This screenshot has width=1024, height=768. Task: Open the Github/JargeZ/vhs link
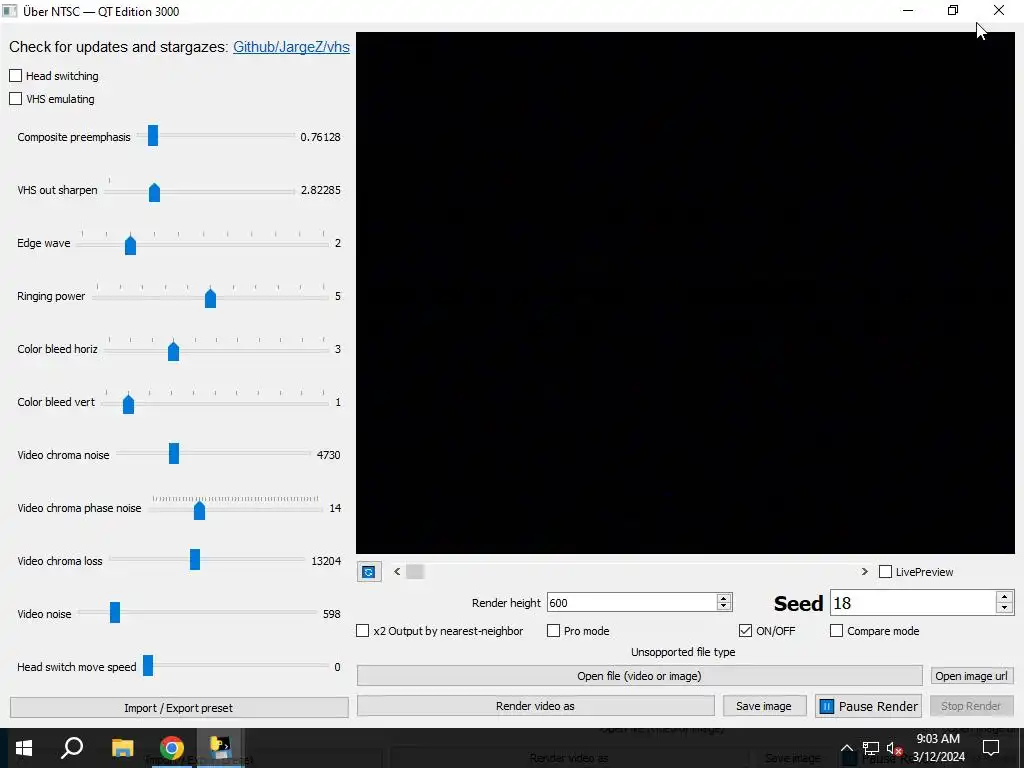[x=291, y=47]
